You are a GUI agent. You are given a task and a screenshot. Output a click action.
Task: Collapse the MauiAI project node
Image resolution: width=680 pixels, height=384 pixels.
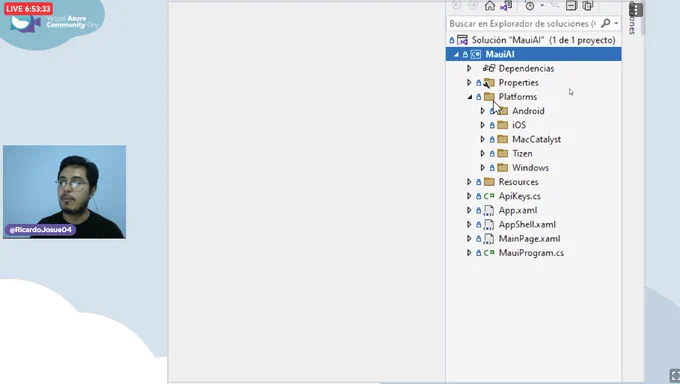456,54
